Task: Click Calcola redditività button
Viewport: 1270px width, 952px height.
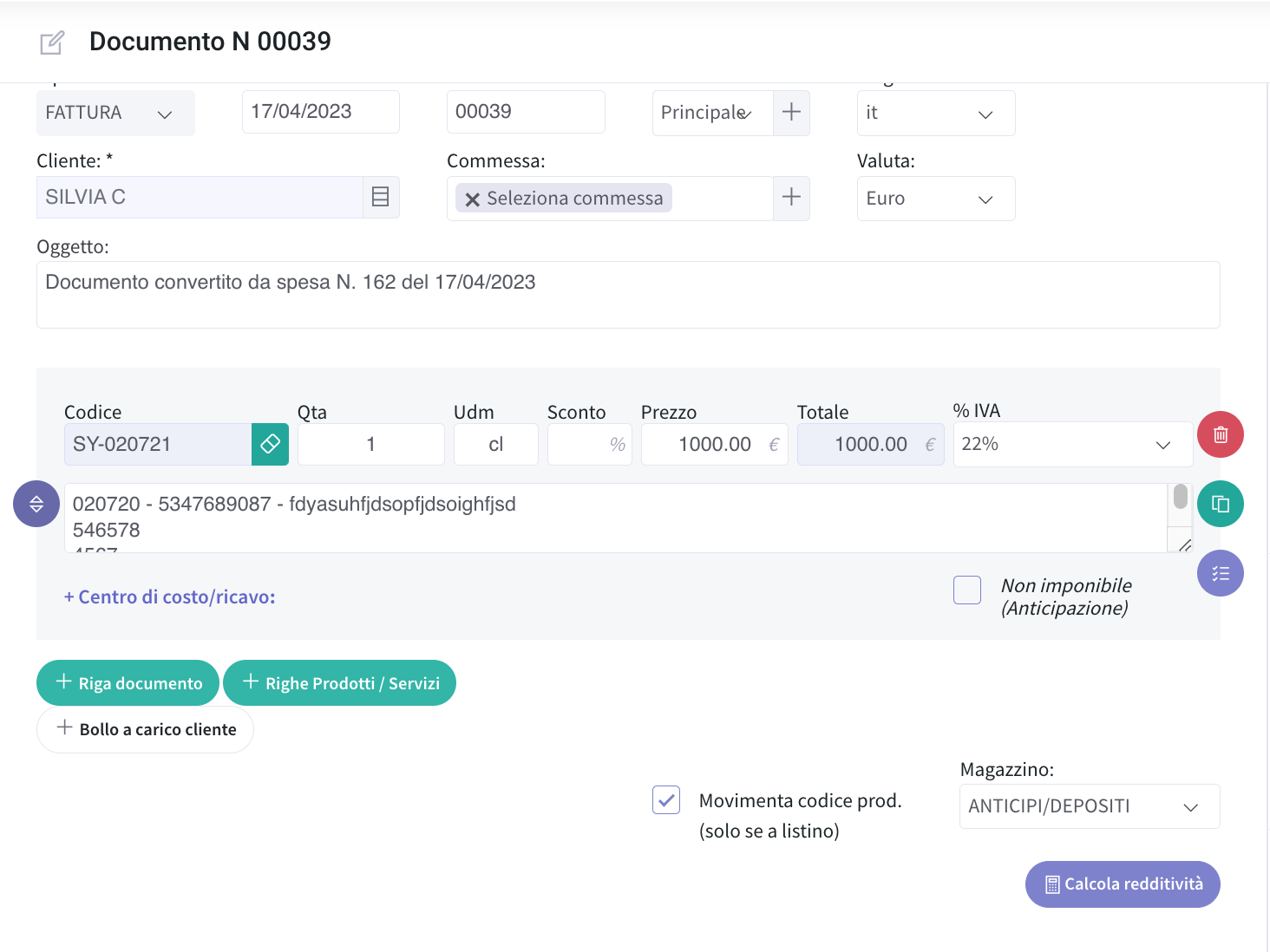Action: pos(1123,884)
